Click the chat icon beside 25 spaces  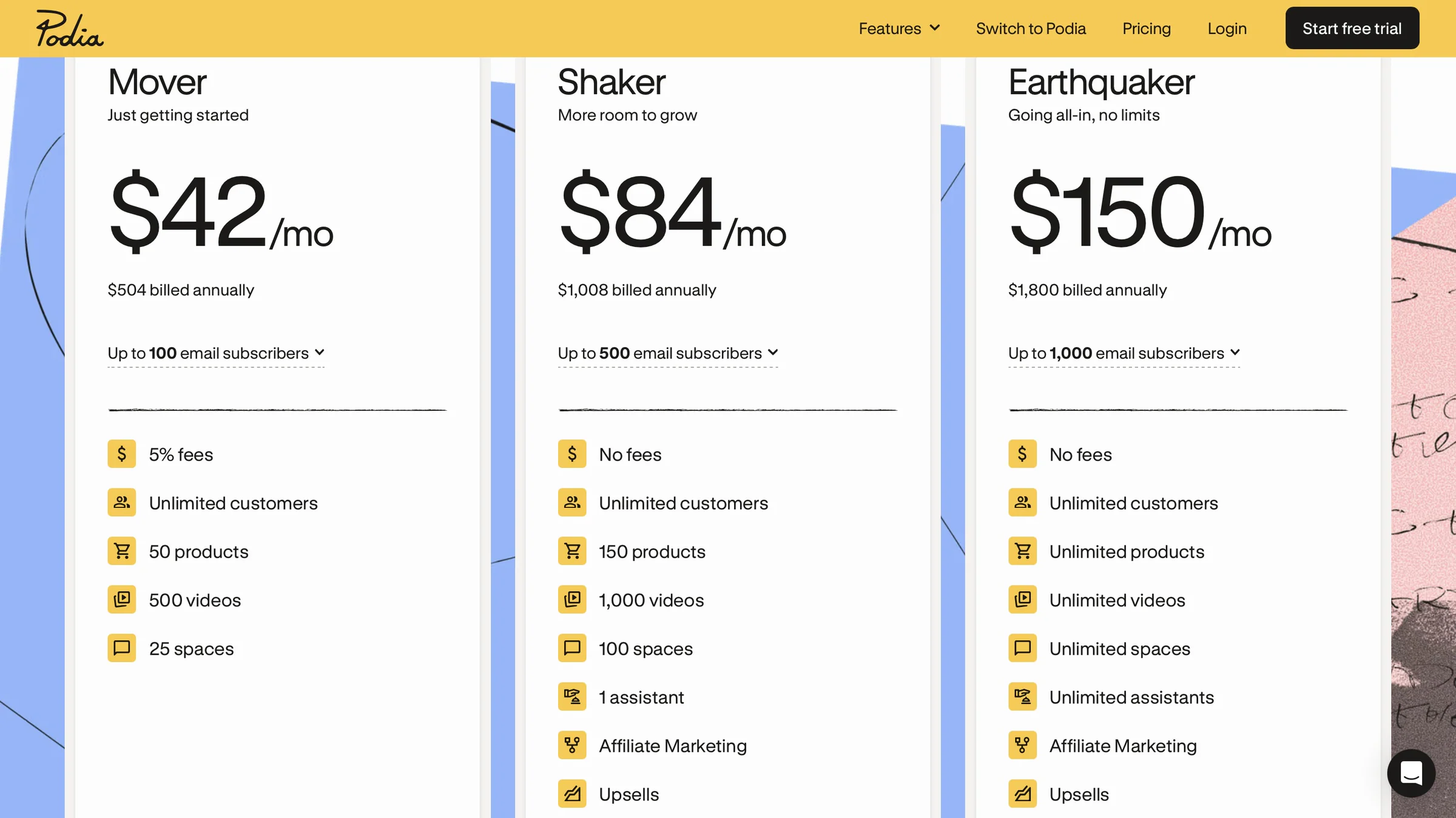point(122,648)
